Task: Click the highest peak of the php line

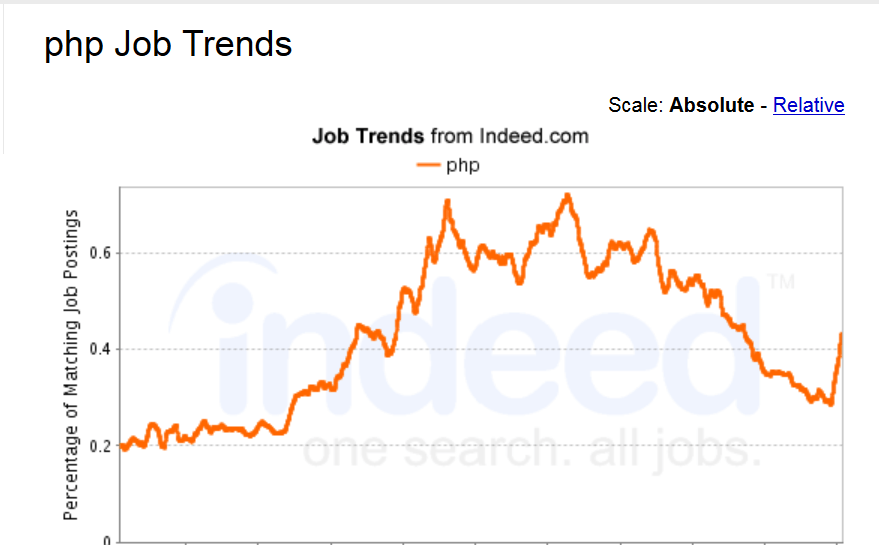Action: 567,196
